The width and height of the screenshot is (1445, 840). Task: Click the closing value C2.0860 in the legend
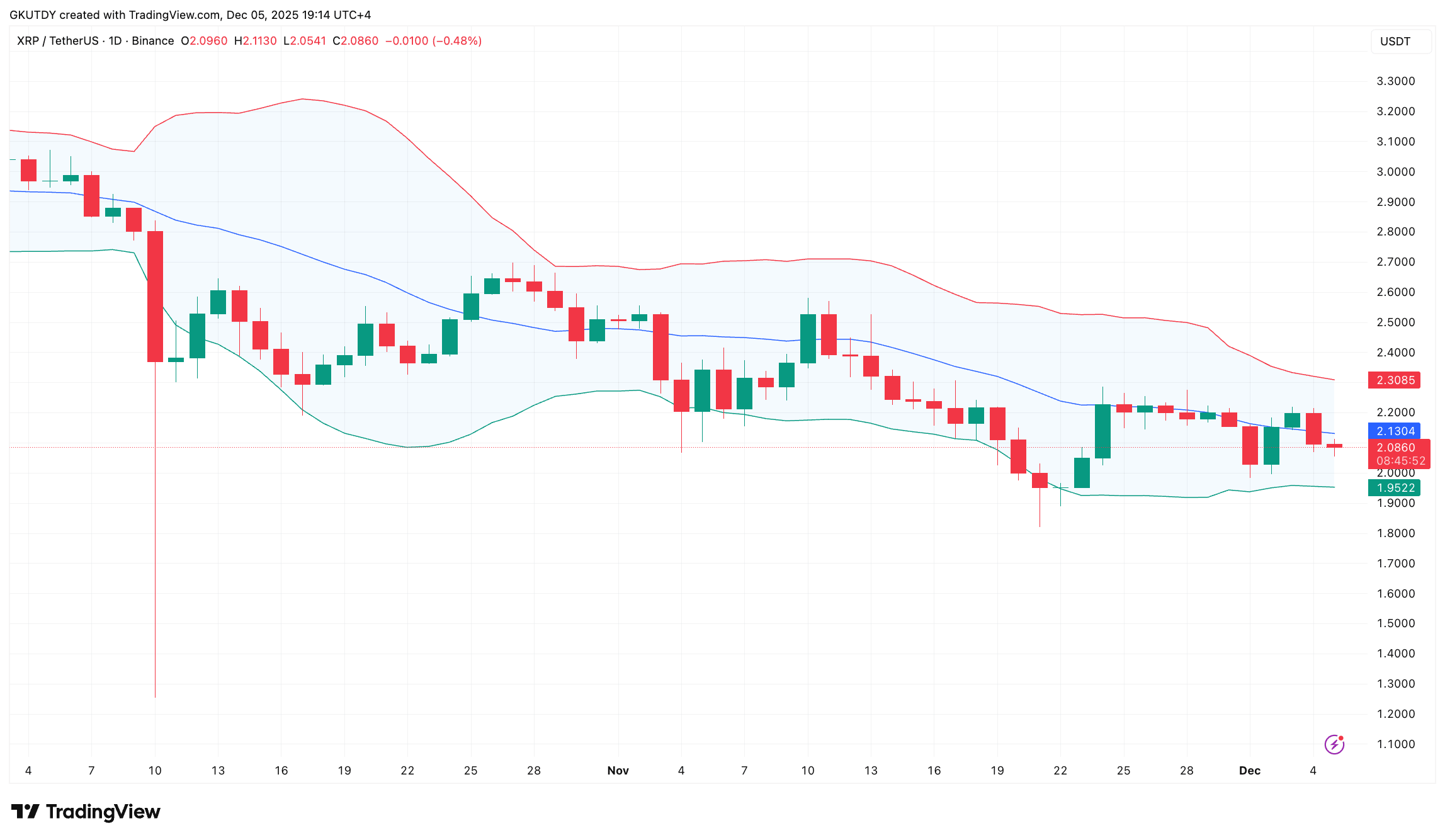coord(356,41)
